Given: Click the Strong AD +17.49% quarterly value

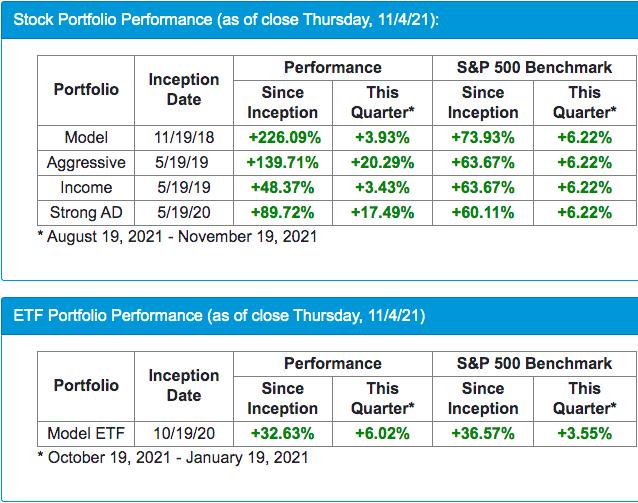Looking at the screenshot, I should 382,212.
